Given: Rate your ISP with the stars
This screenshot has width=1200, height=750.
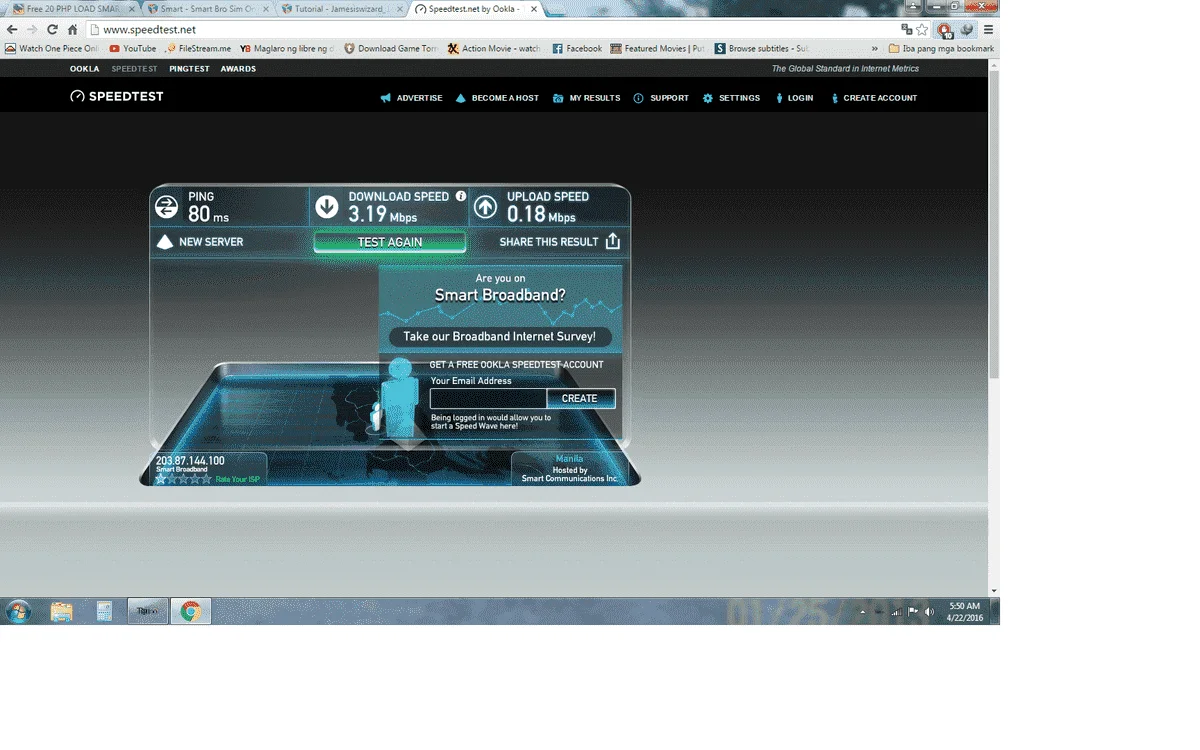Looking at the screenshot, I should [183, 479].
